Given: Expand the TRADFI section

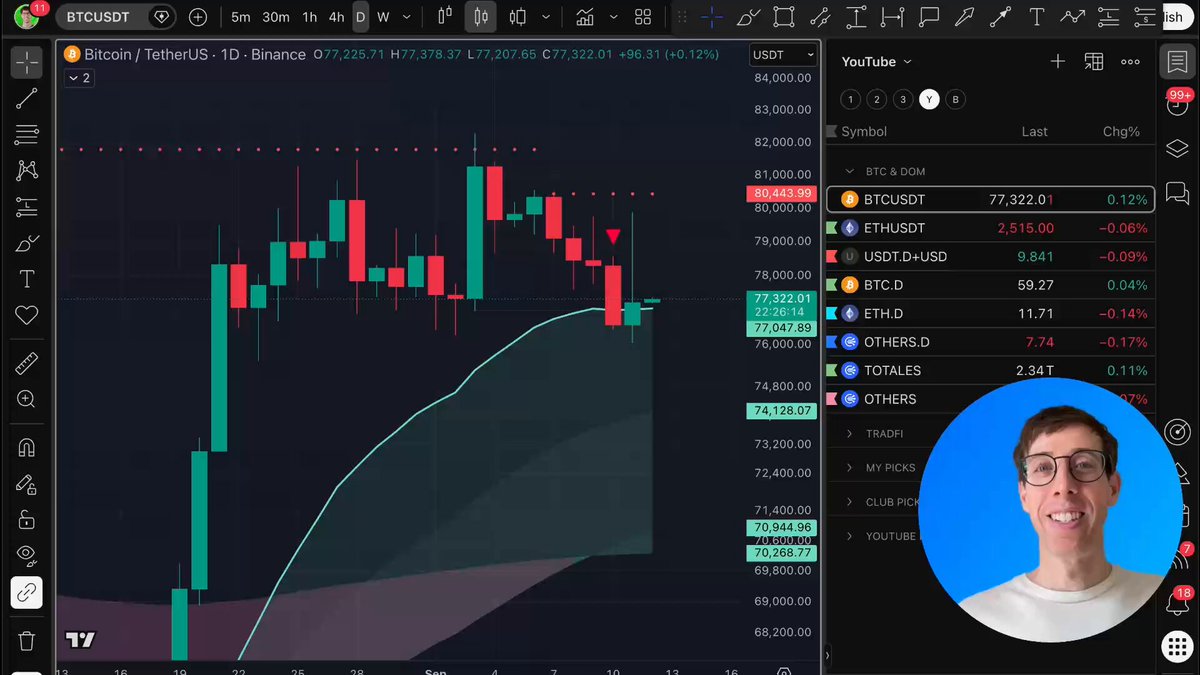Looking at the screenshot, I should pyautogui.click(x=884, y=434).
